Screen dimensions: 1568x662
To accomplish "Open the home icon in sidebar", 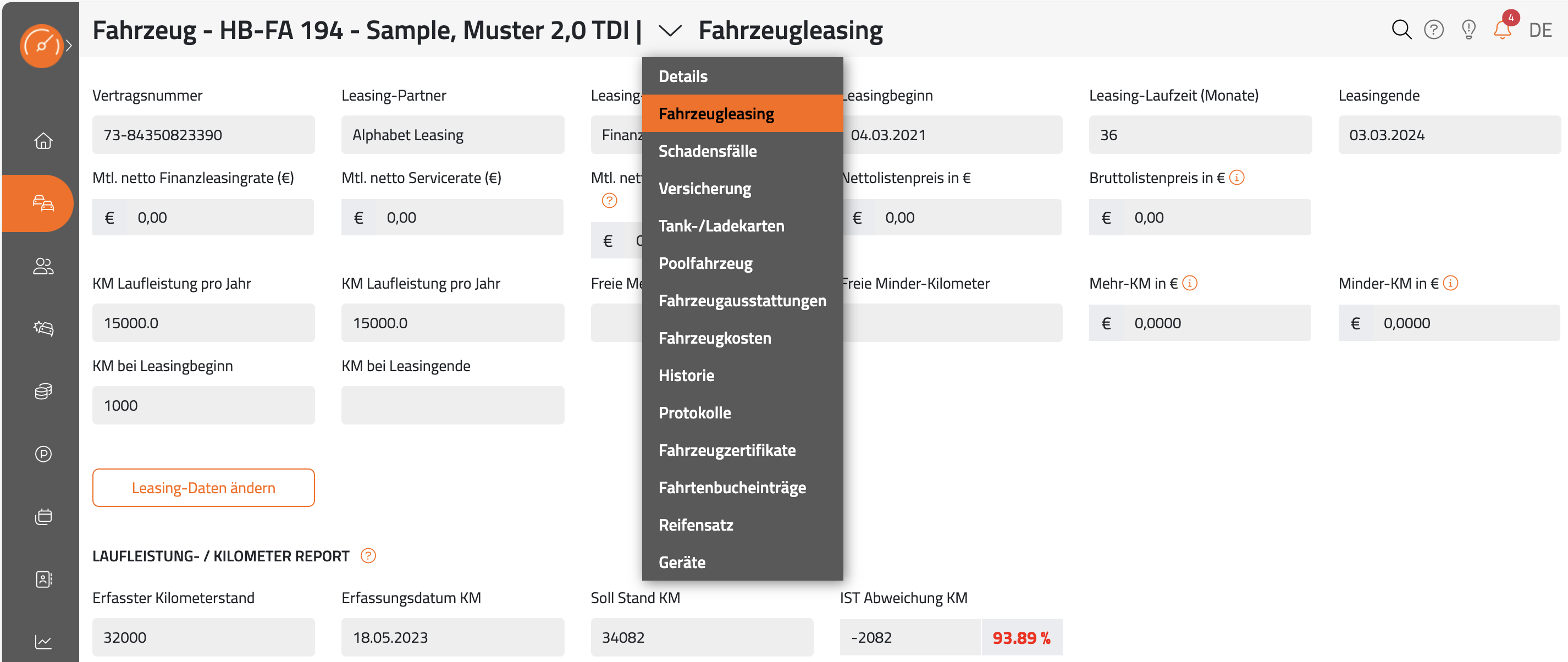I will coord(43,141).
